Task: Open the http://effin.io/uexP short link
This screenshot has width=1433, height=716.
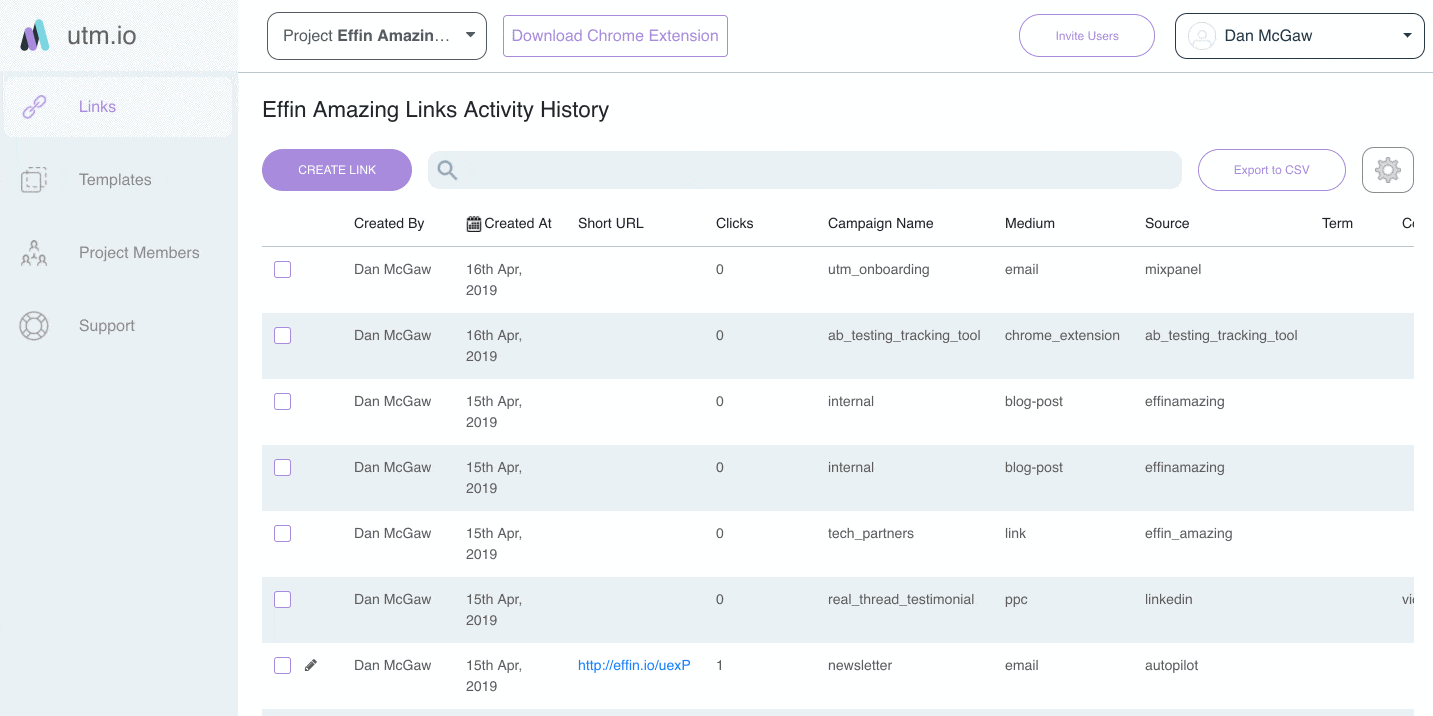Action: 634,665
